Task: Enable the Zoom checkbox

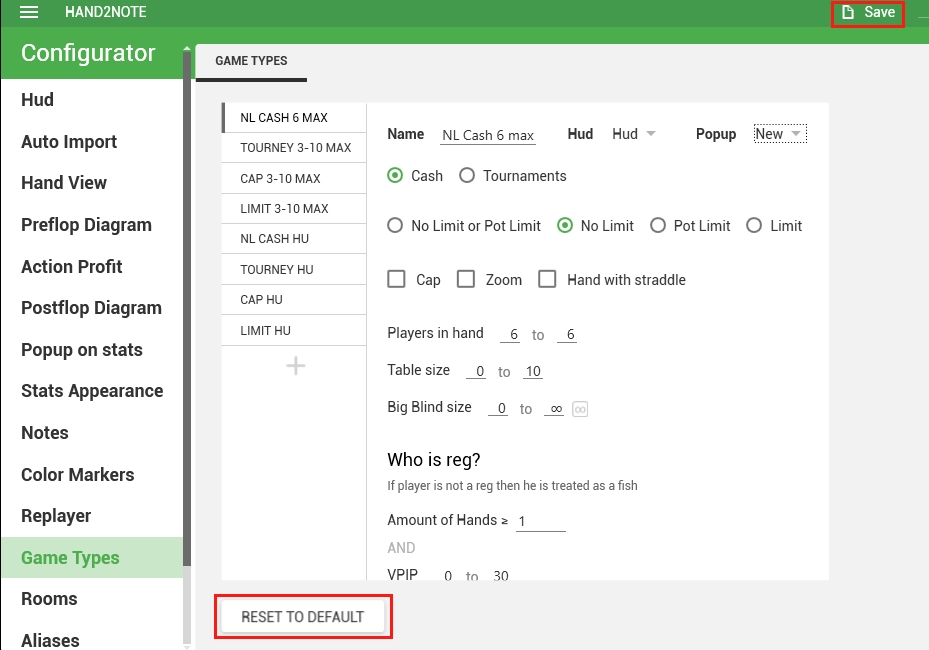Action: click(466, 280)
